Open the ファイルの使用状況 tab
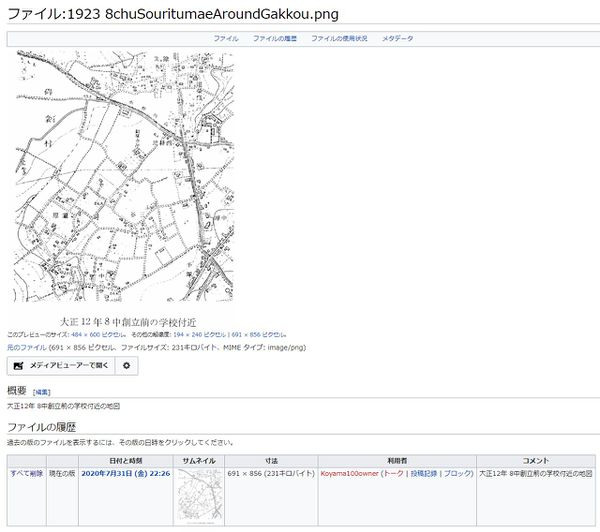This screenshot has width=600, height=532. (x=339, y=38)
